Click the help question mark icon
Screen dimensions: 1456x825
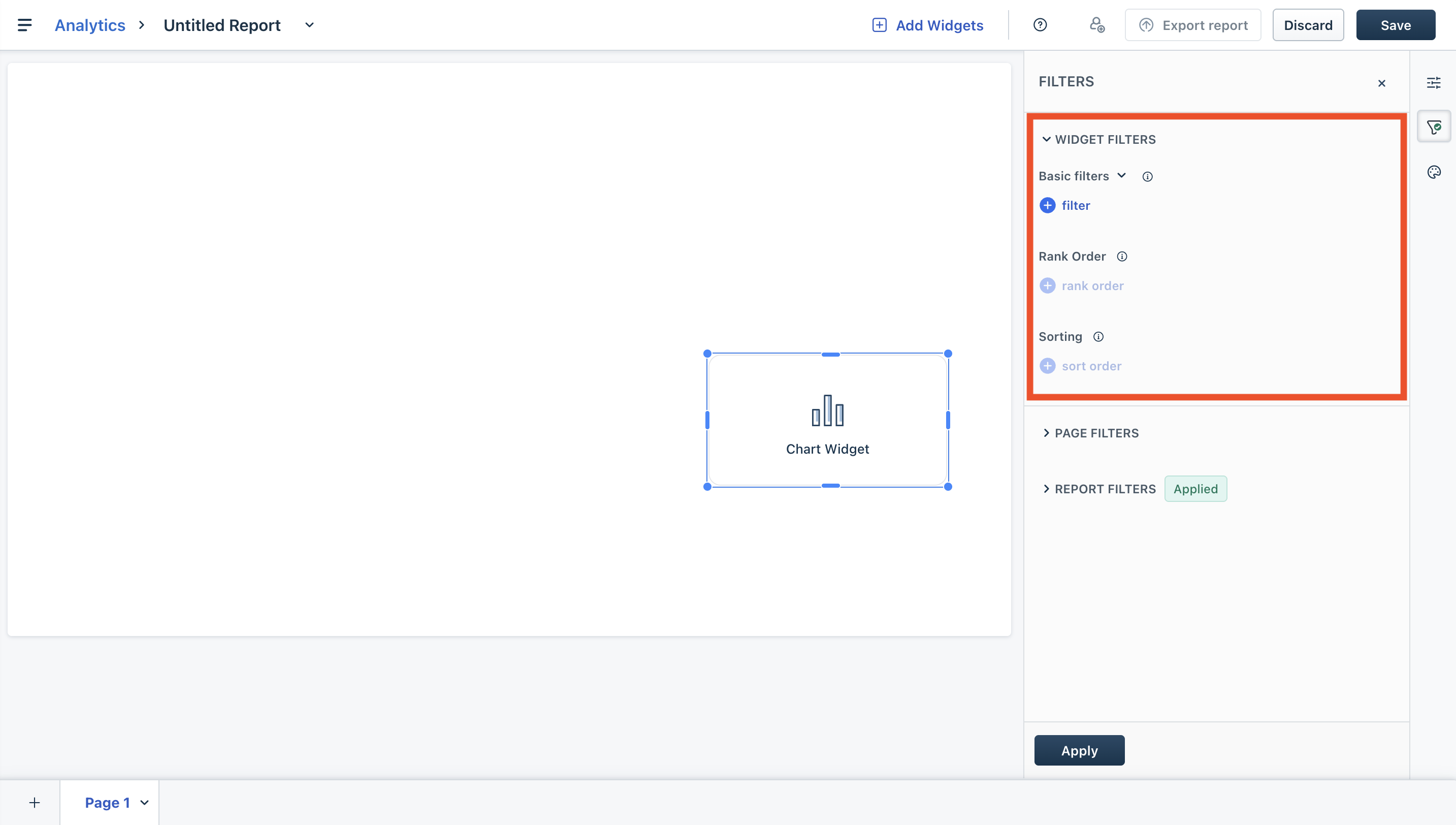point(1040,25)
